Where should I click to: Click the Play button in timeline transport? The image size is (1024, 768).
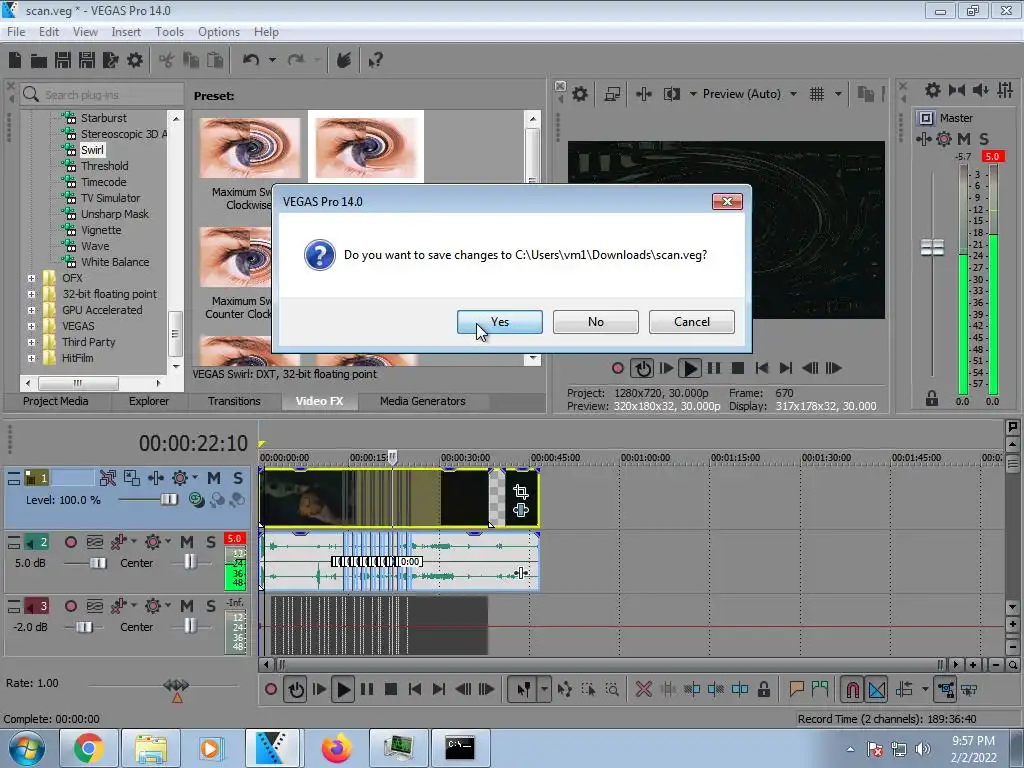[343, 689]
